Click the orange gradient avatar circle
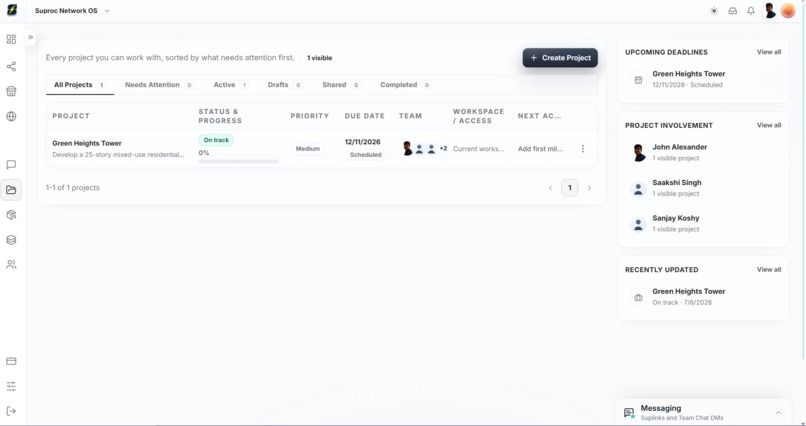The height and width of the screenshot is (426, 806). (788, 11)
